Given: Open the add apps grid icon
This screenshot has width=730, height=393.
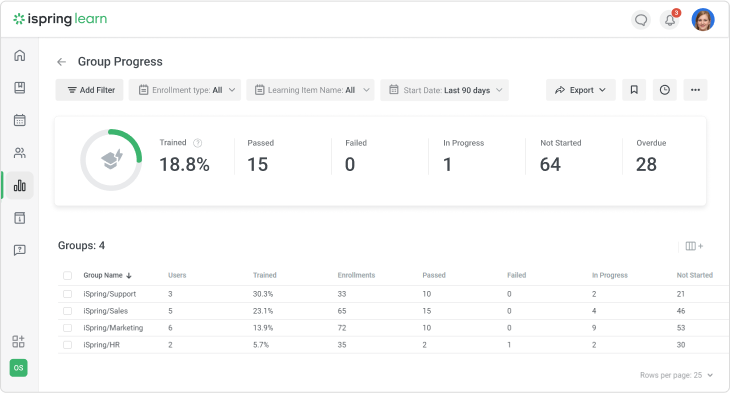Looking at the screenshot, I should (x=18, y=341).
